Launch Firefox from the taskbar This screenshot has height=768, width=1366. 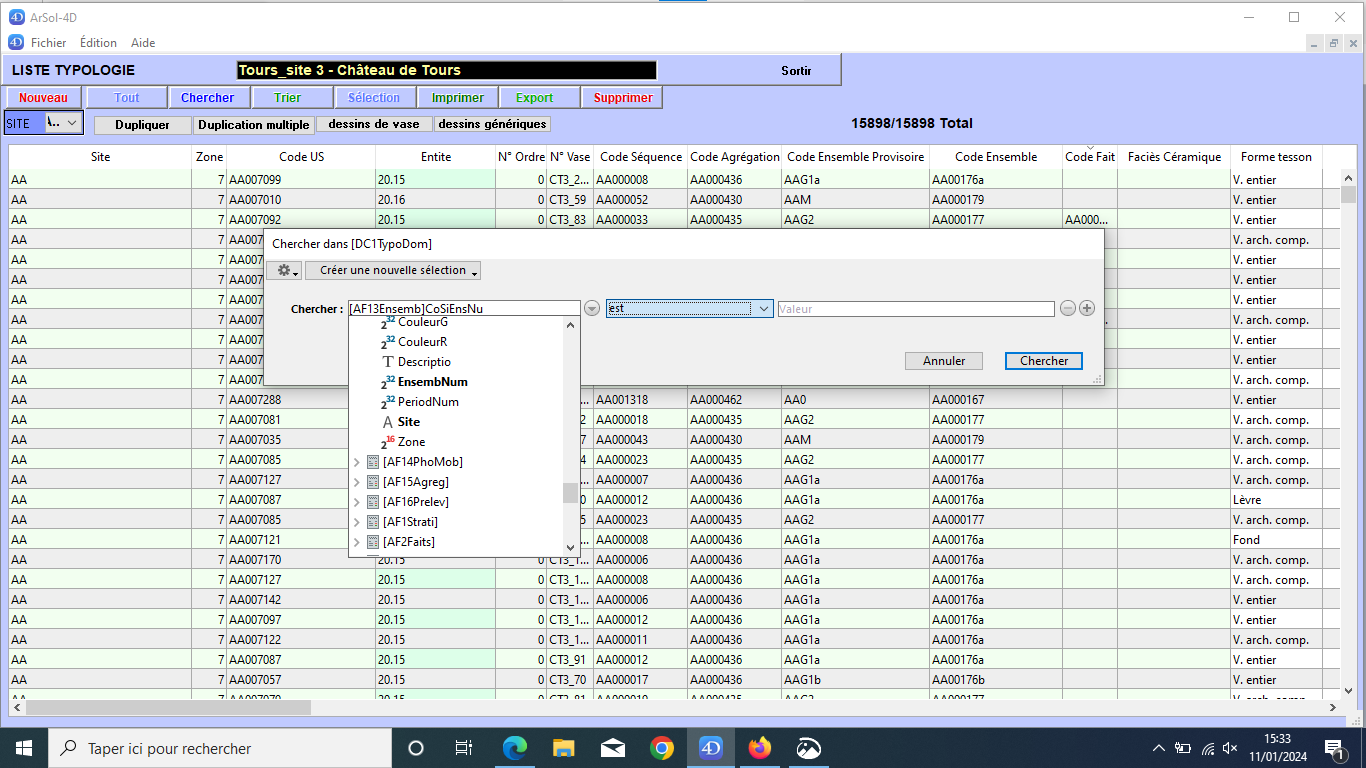pos(760,748)
